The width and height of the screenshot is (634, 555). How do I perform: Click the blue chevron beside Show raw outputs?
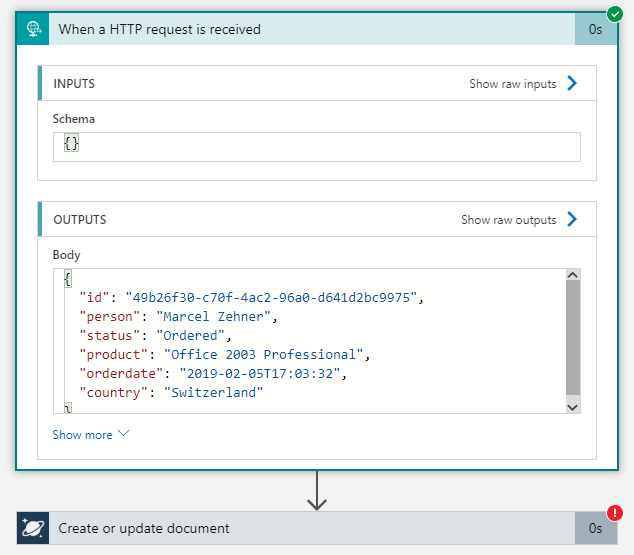click(x=572, y=219)
